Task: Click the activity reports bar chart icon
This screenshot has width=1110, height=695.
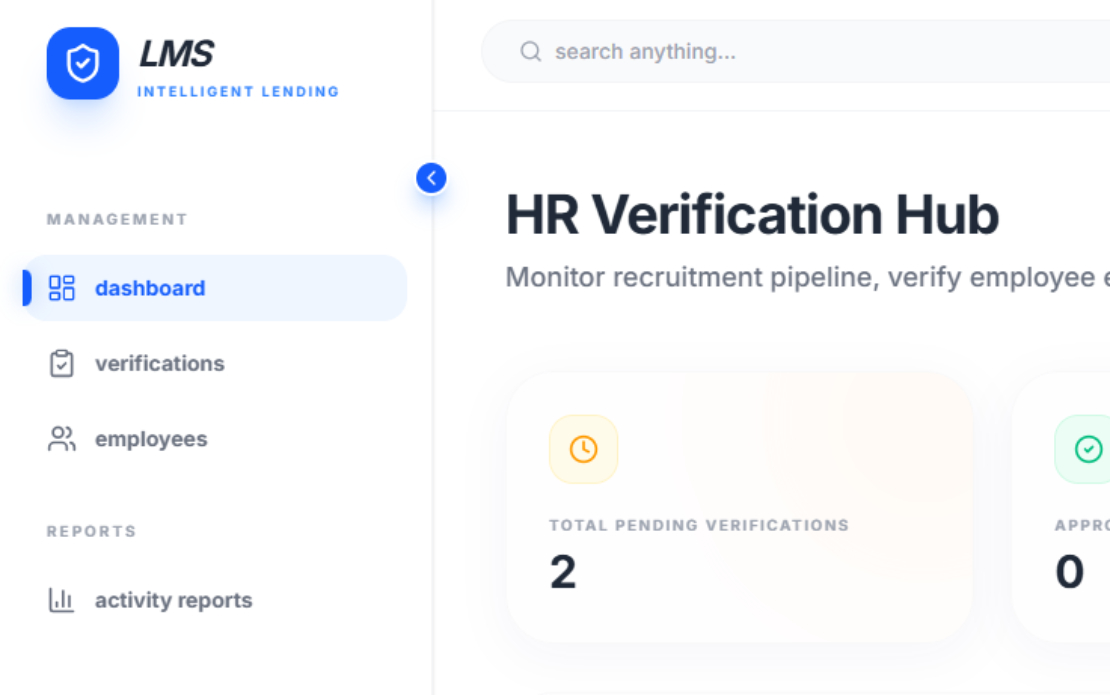Action: (x=62, y=600)
